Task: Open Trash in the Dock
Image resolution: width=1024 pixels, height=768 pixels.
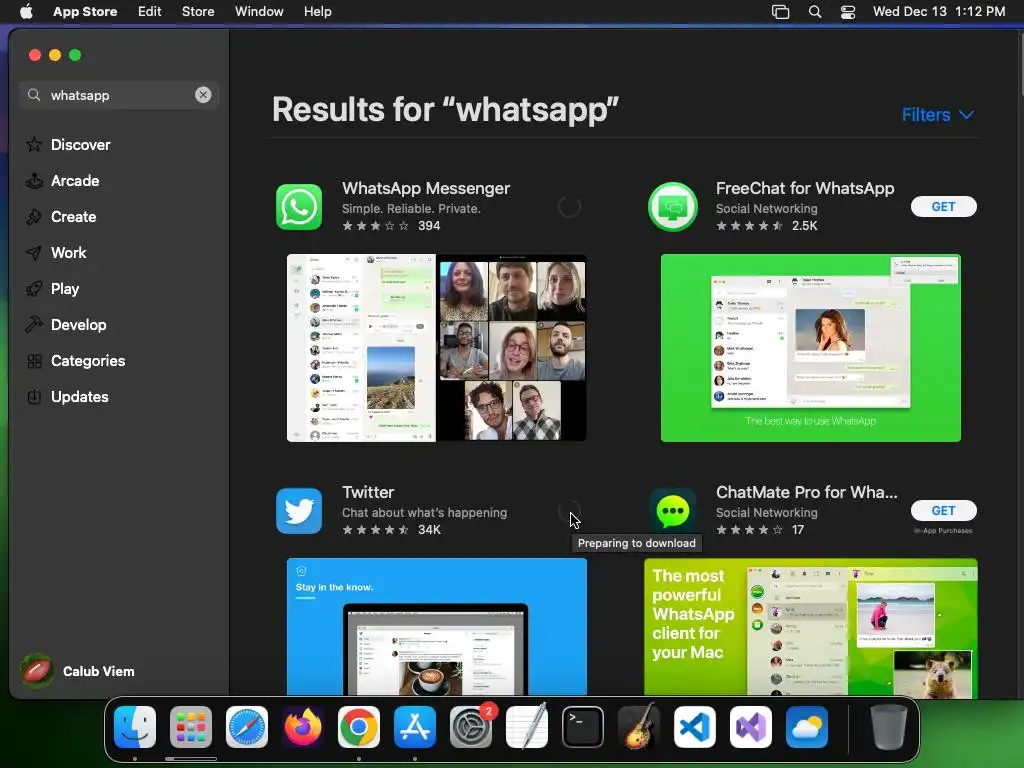Action: point(889,727)
